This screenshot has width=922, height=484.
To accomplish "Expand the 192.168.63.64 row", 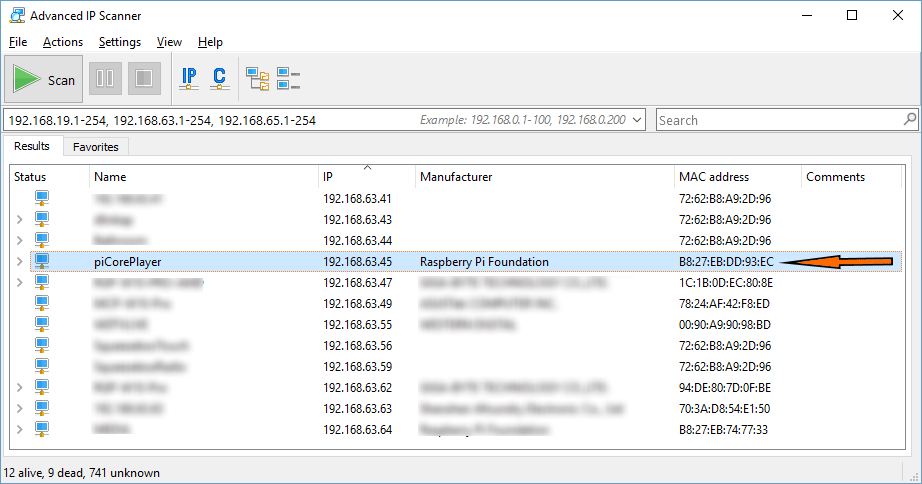I will (20, 430).
